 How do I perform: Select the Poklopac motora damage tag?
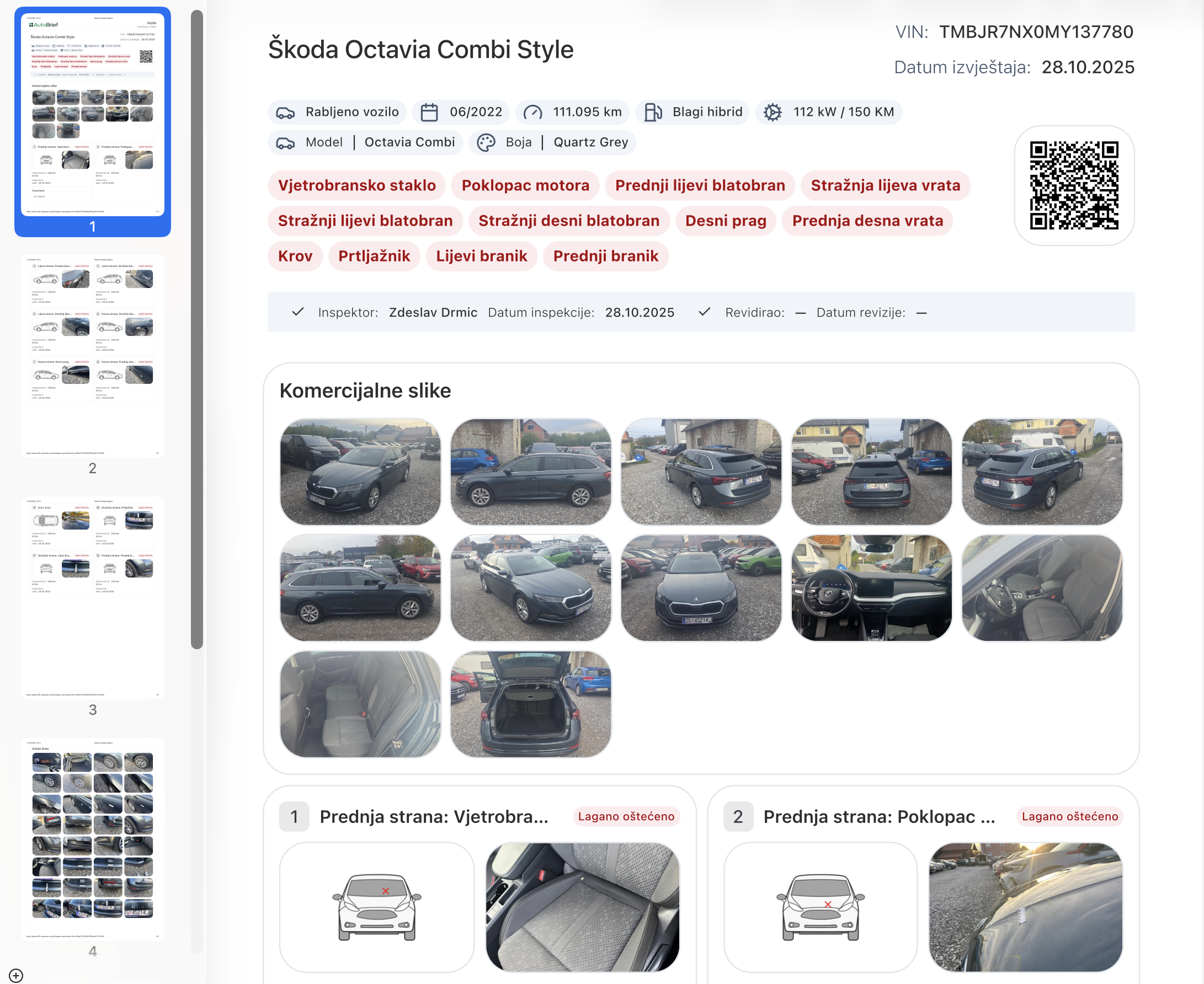[525, 185]
